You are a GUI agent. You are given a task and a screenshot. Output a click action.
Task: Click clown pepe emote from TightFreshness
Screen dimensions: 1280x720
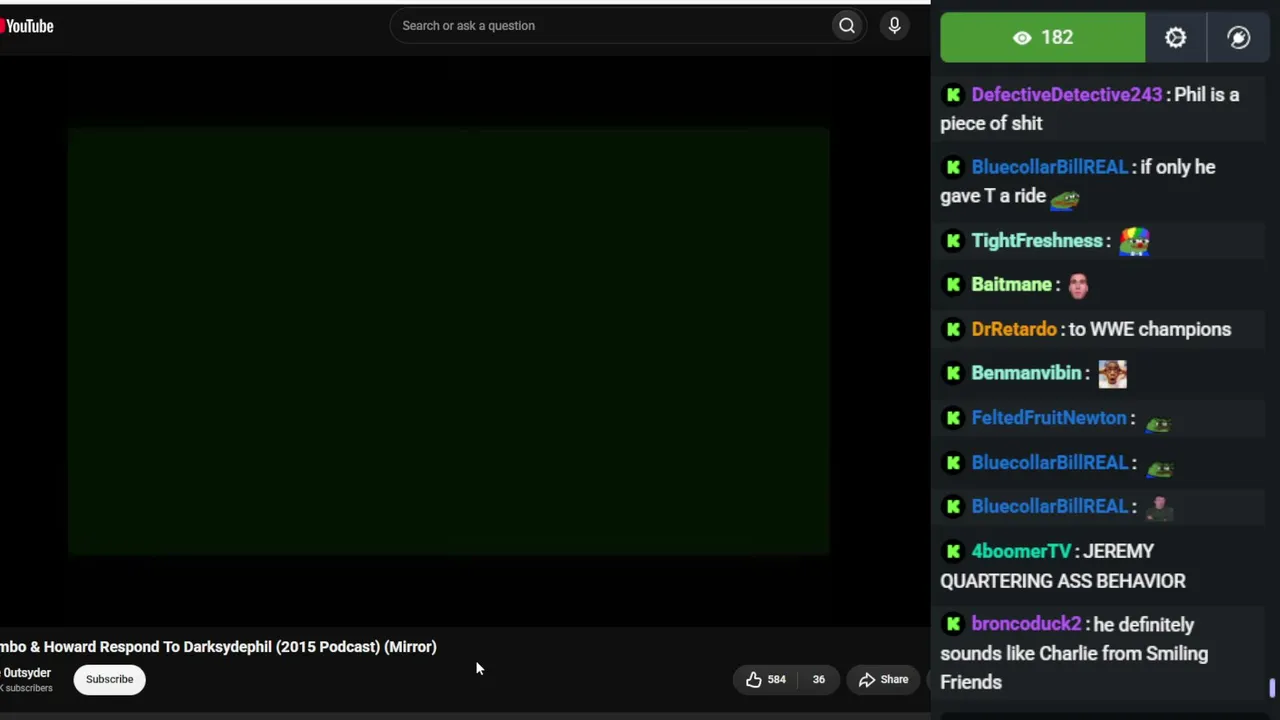point(1135,241)
